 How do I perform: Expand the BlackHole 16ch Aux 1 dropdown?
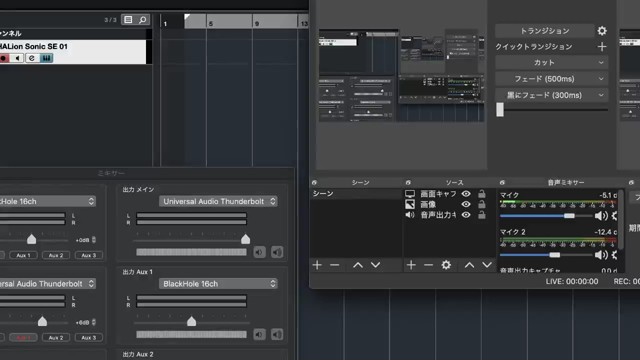point(218,284)
